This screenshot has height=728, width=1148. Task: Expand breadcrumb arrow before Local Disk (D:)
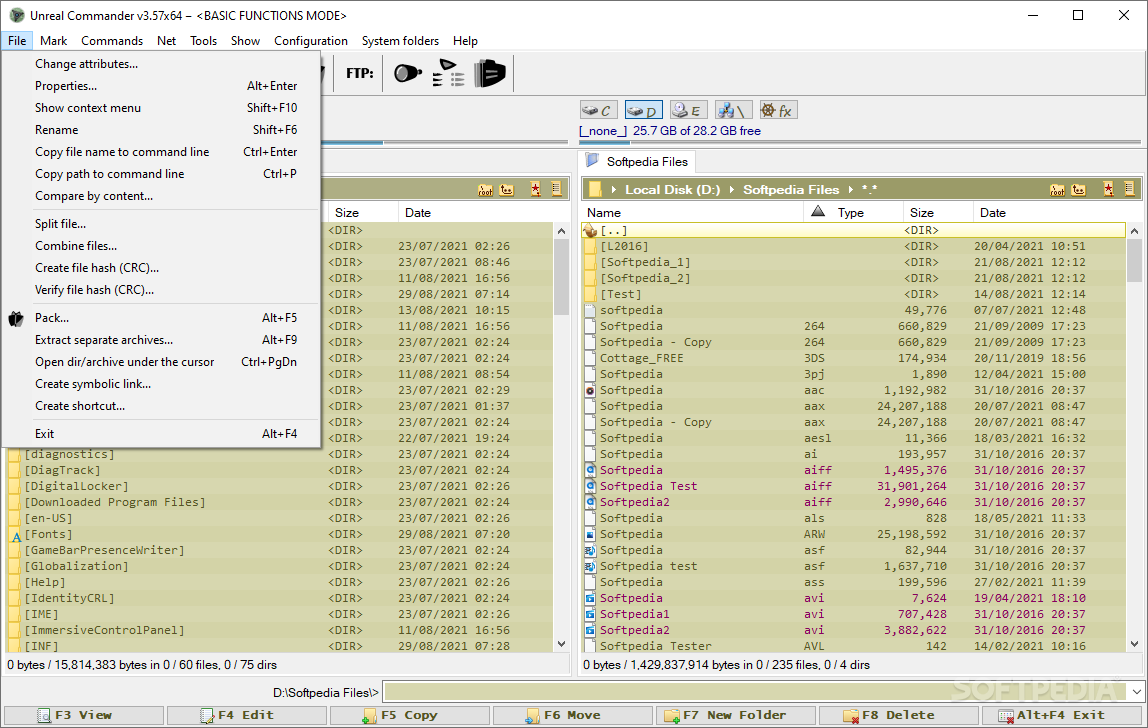tap(614, 190)
